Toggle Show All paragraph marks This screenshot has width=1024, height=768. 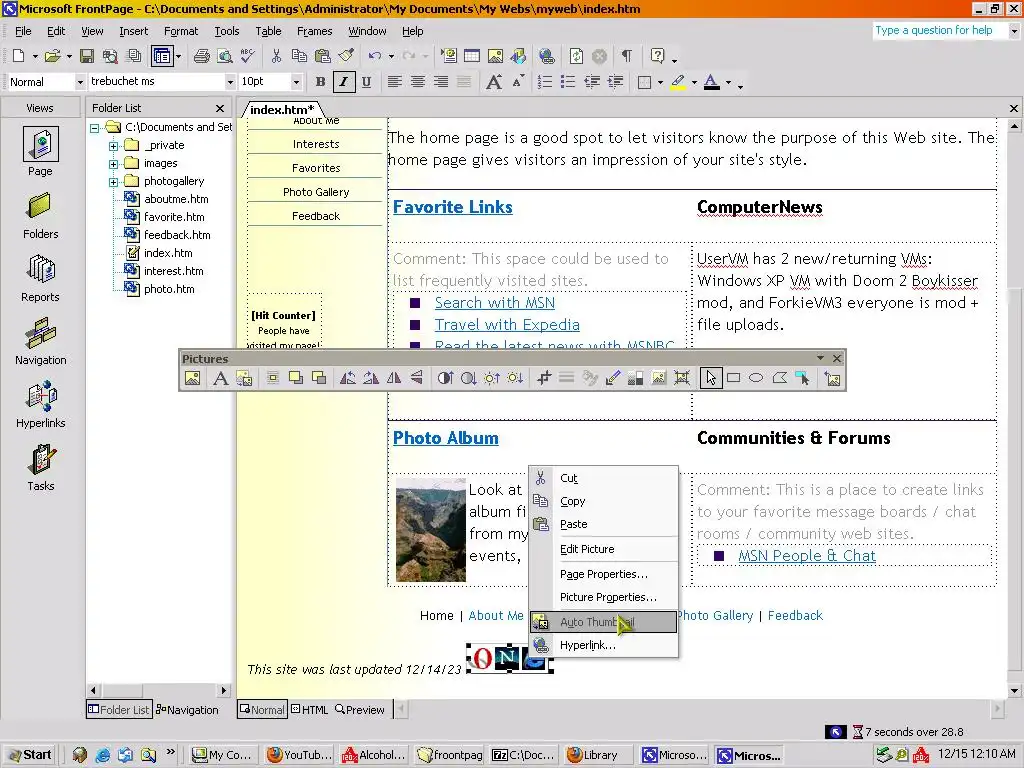pos(626,56)
